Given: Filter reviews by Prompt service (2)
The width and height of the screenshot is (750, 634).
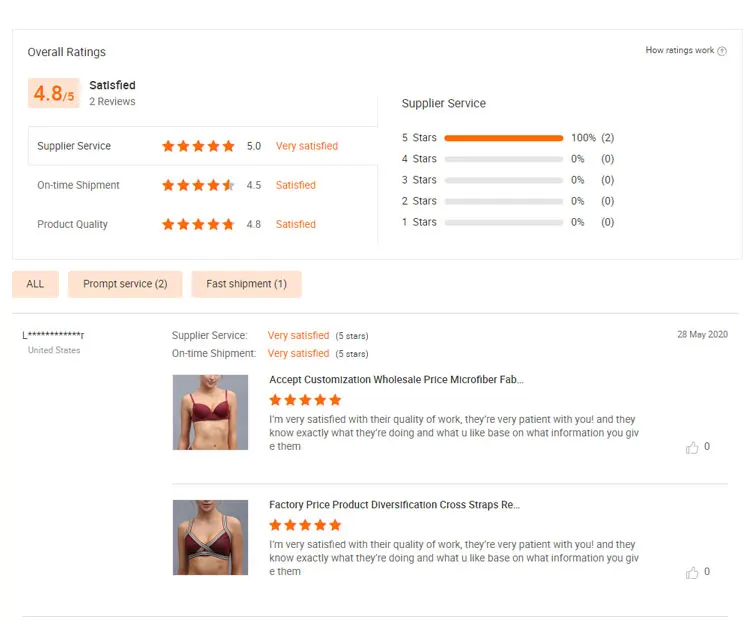Looking at the screenshot, I should [125, 284].
